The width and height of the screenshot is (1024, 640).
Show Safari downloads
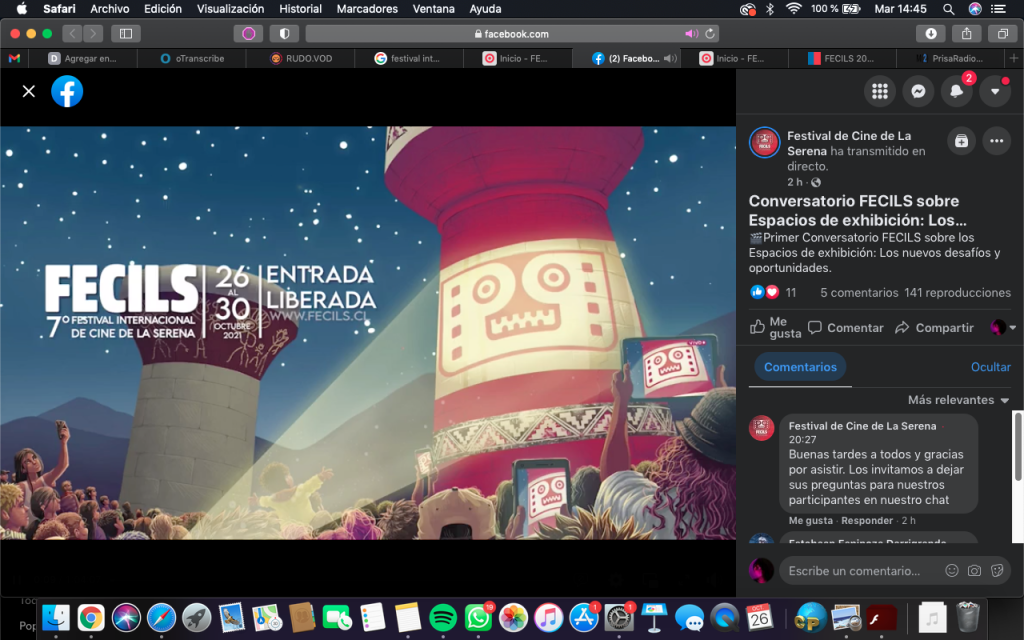tap(931, 33)
